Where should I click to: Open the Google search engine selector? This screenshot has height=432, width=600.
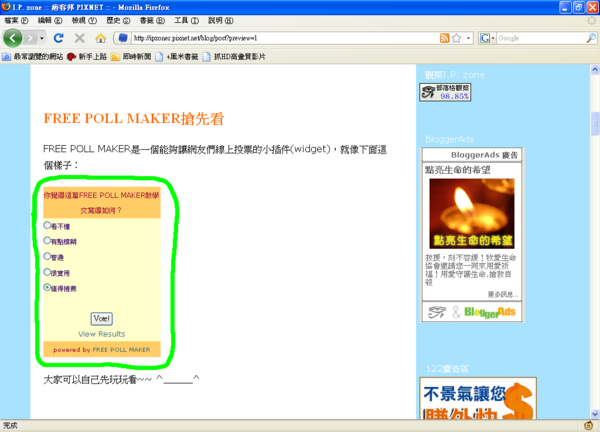[487, 38]
